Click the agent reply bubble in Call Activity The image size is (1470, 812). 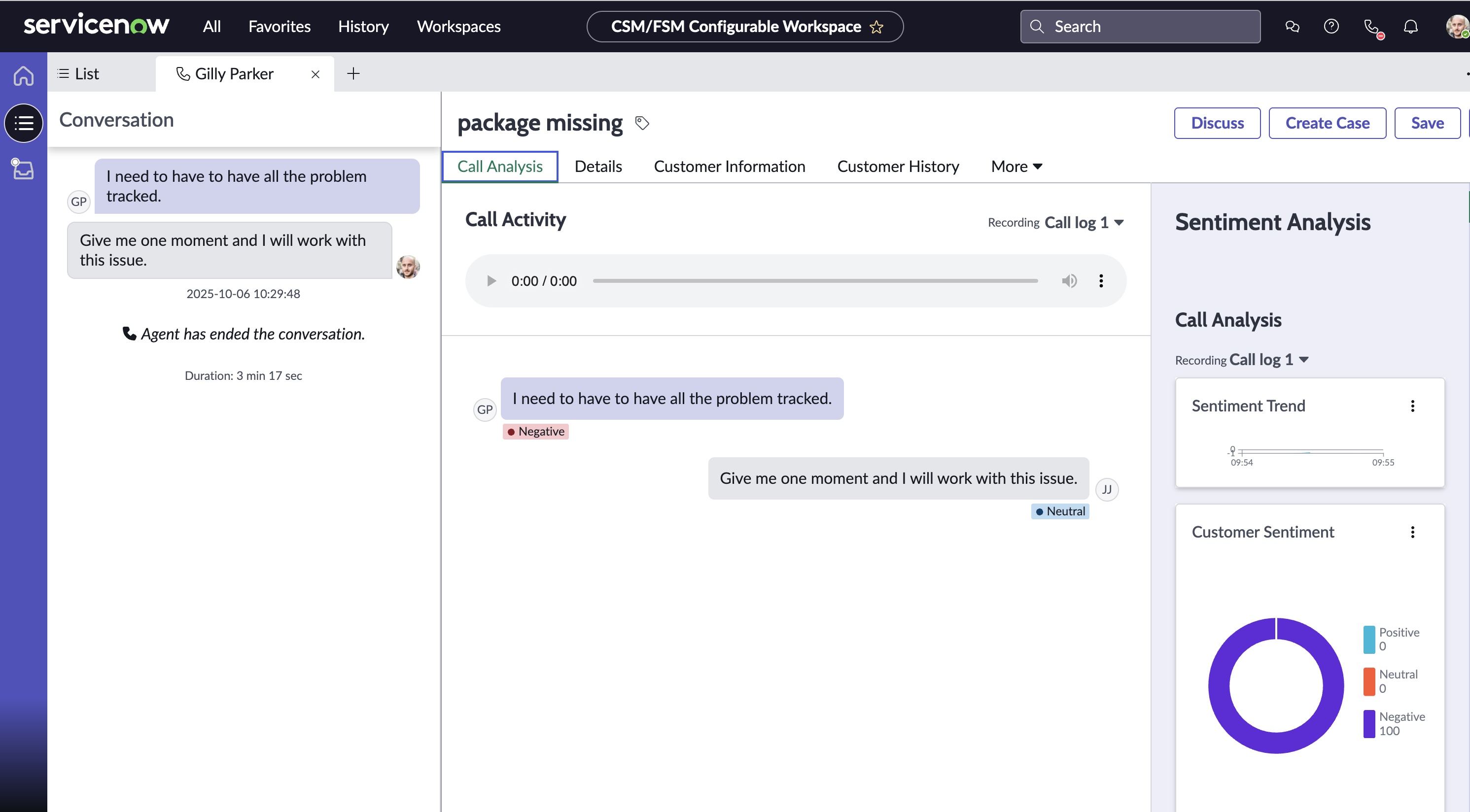(x=898, y=478)
